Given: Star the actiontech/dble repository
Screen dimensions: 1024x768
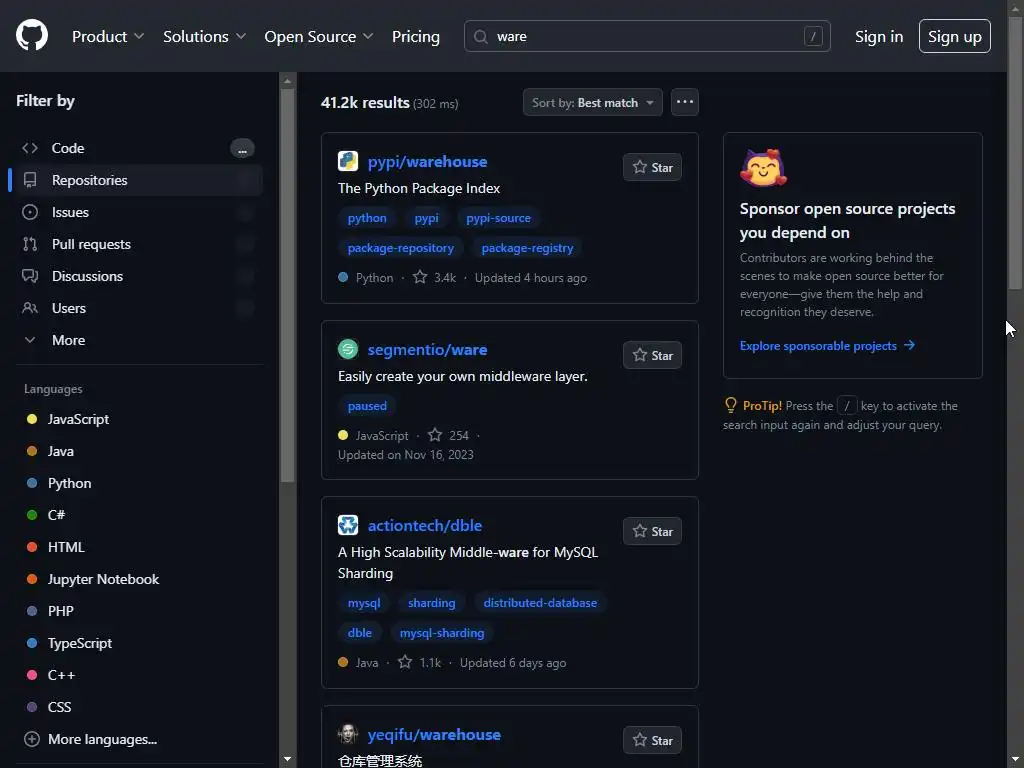Looking at the screenshot, I should pyautogui.click(x=652, y=532).
